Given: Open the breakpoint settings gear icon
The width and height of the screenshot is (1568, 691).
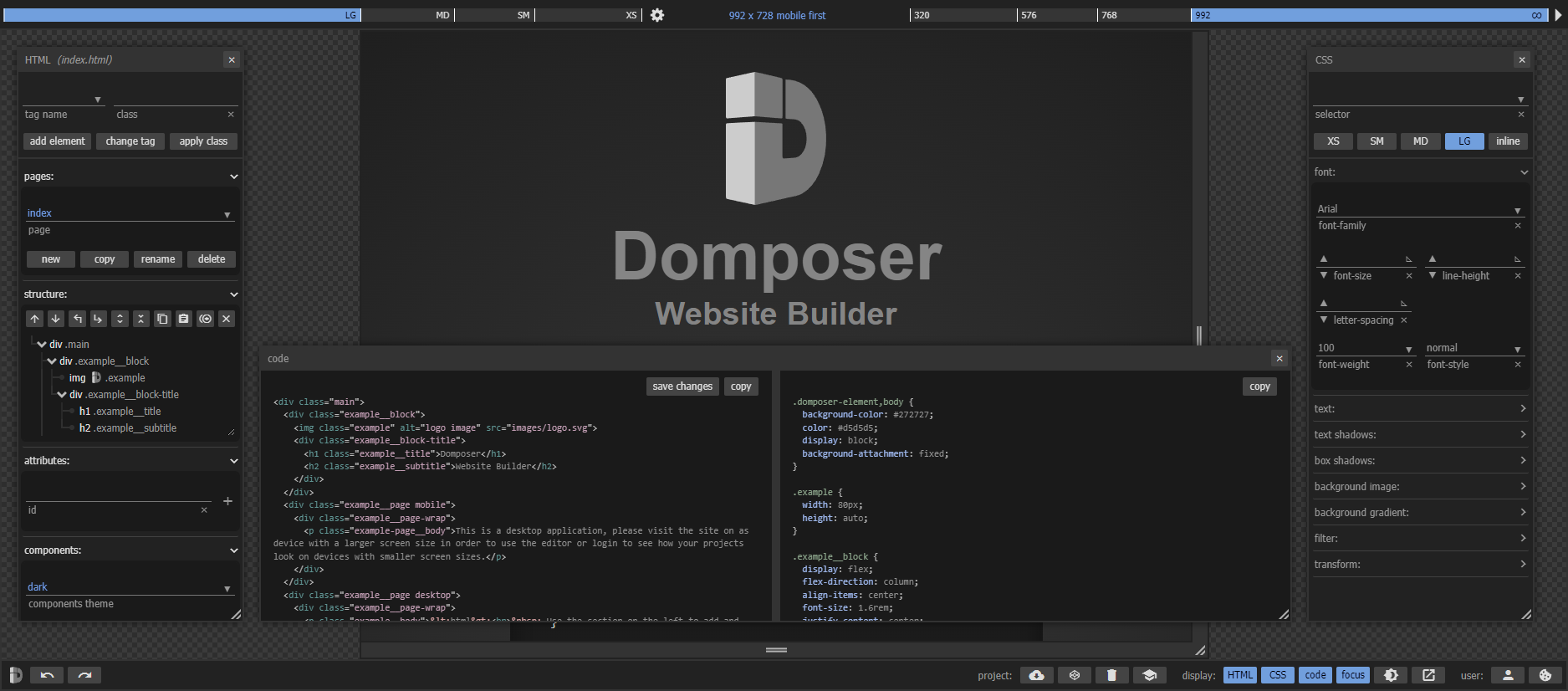Looking at the screenshot, I should [657, 15].
